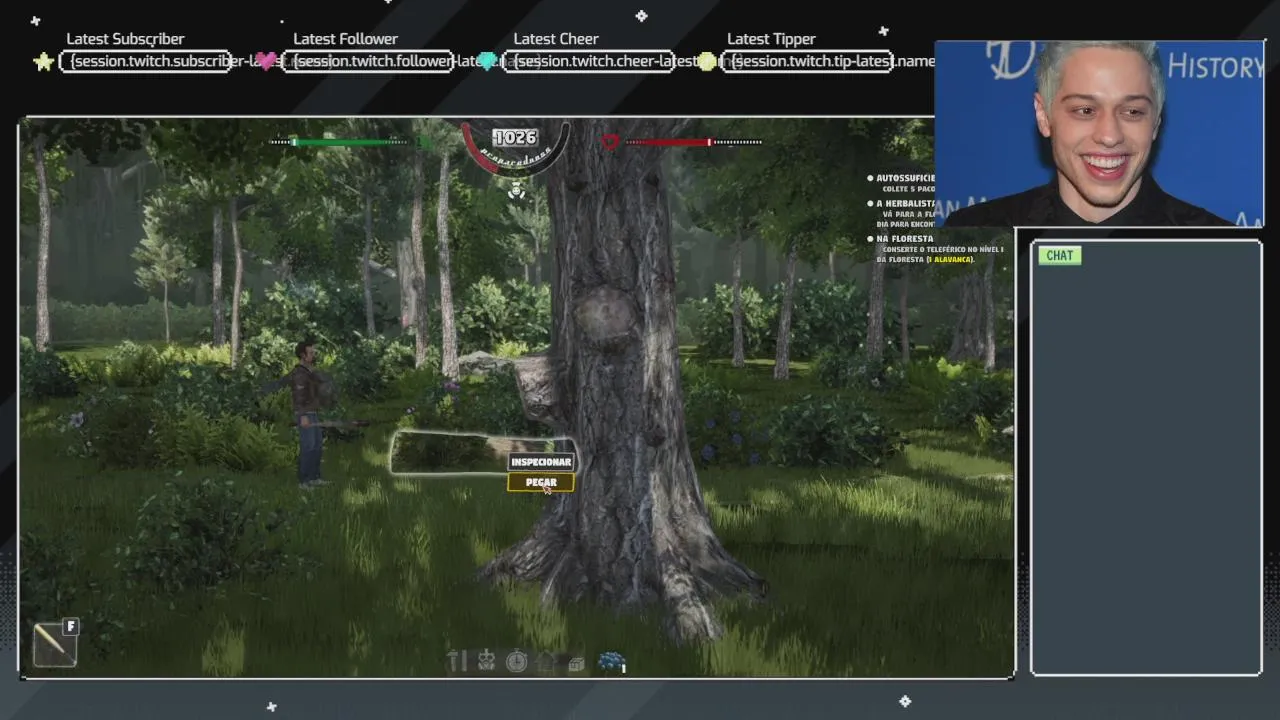The width and height of the screenshot is (1280, 720).
Task: Click the yellow star subscriber icon
Action: pyautogui.click(x=44, y=62)
